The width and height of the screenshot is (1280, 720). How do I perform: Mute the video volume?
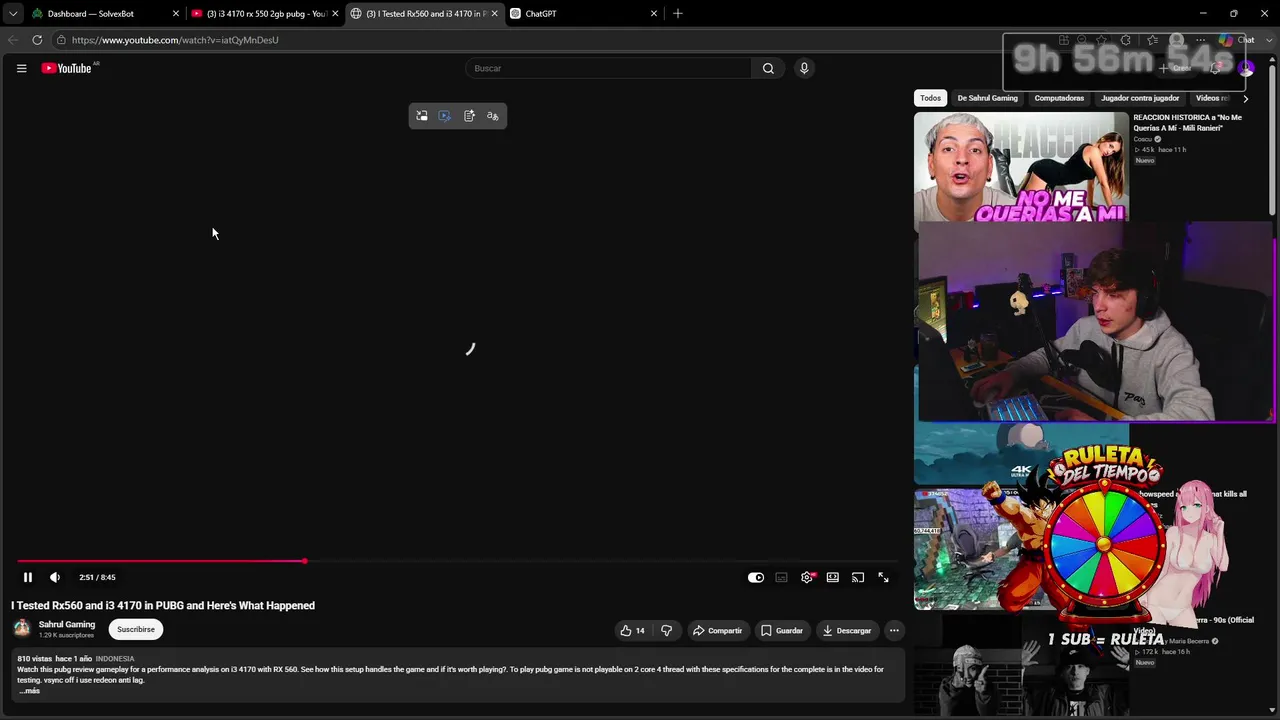point(55,577)
